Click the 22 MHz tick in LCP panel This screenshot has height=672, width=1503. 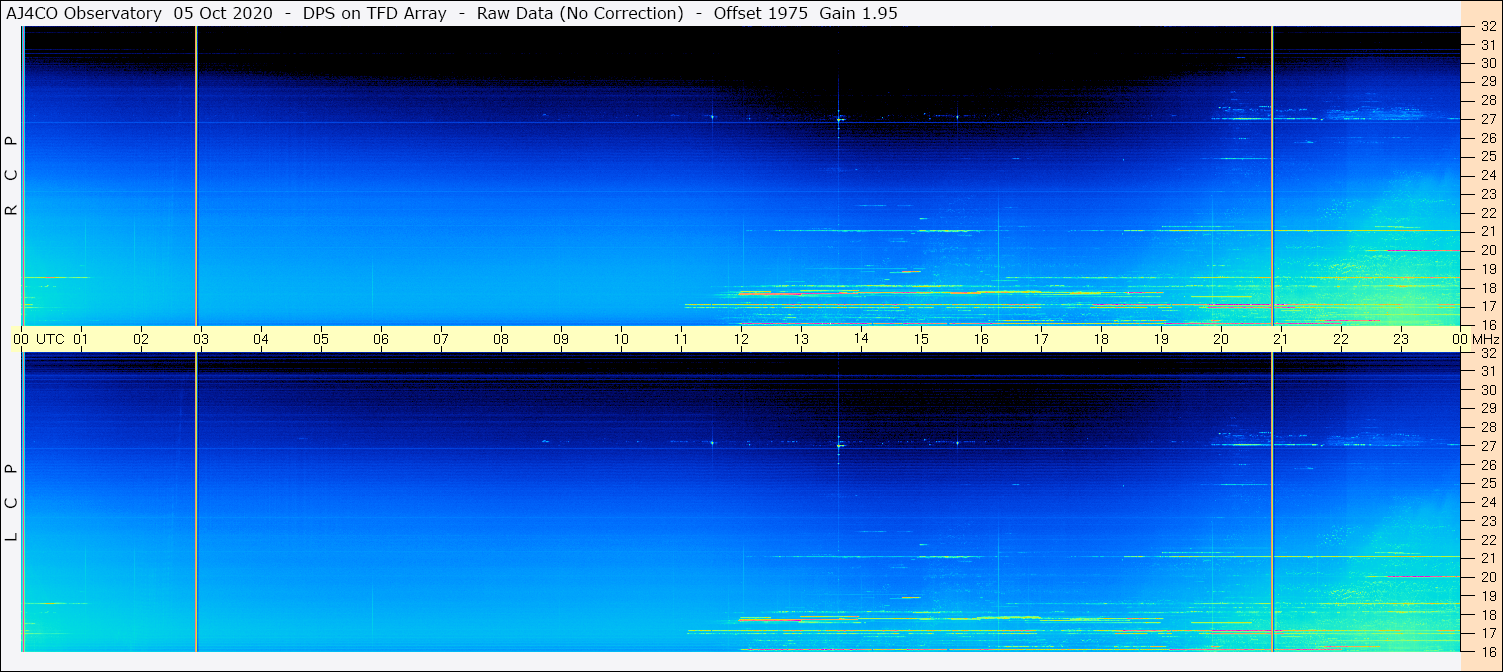click(x=1487, y=540)
